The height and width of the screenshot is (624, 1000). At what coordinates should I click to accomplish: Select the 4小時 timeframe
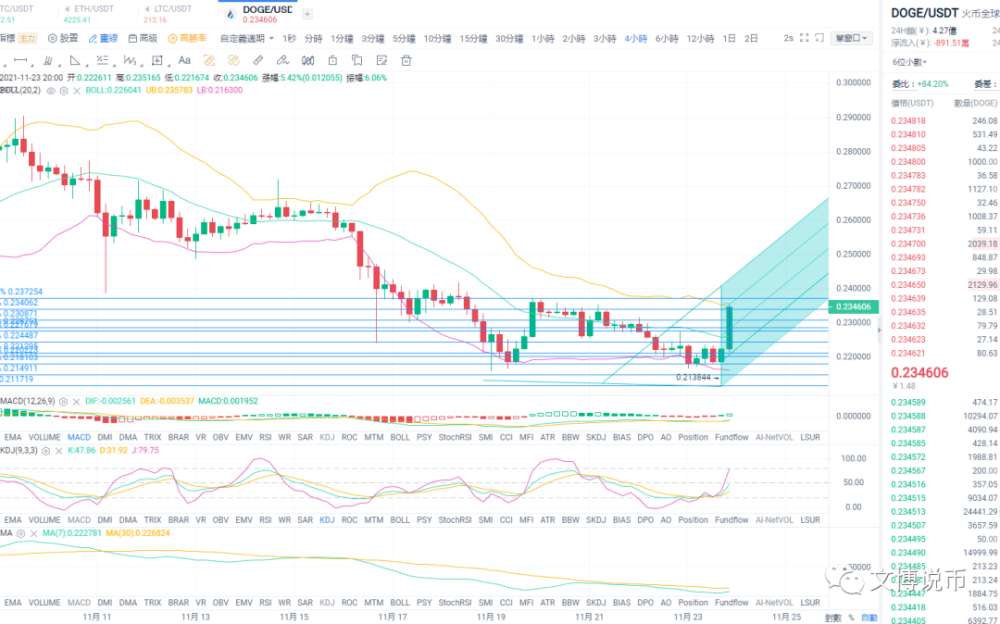point(636,38)
